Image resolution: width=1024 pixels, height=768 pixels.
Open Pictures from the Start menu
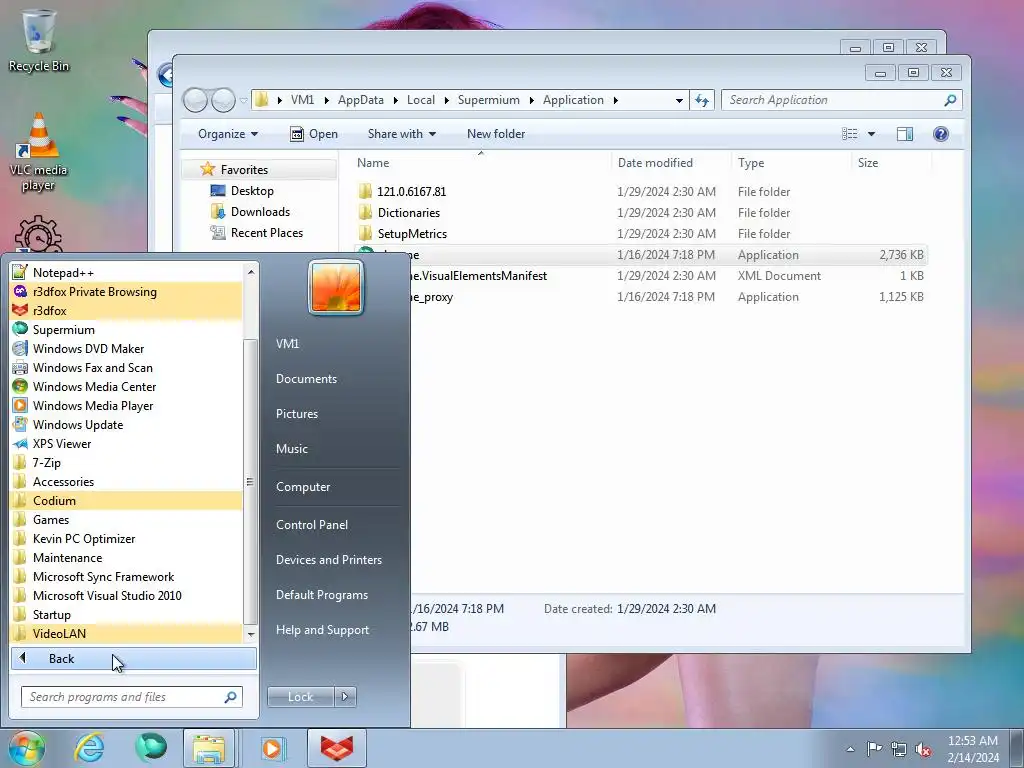tap(296, 413)
